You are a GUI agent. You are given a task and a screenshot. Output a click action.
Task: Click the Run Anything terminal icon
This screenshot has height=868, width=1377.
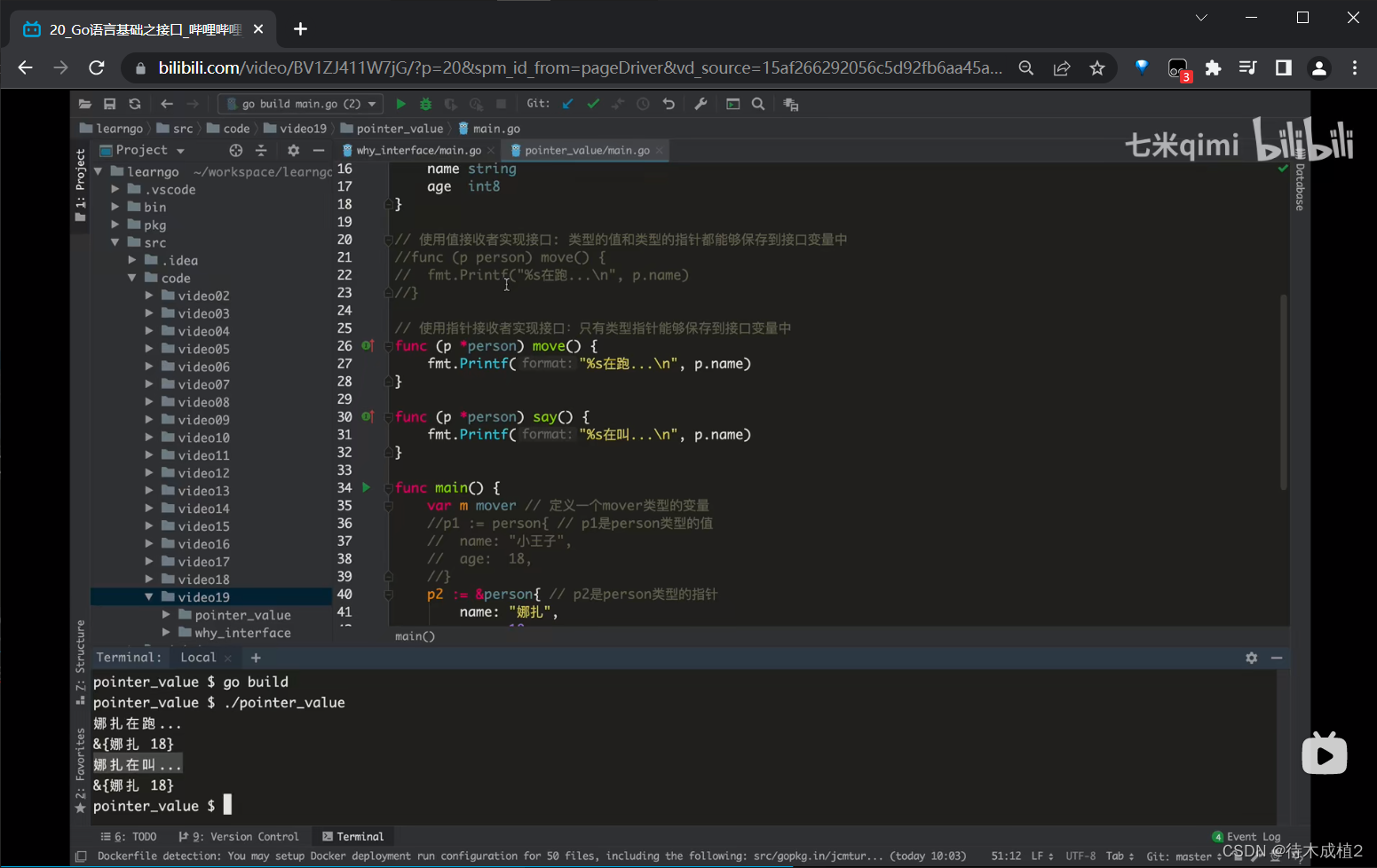(733, 104)
